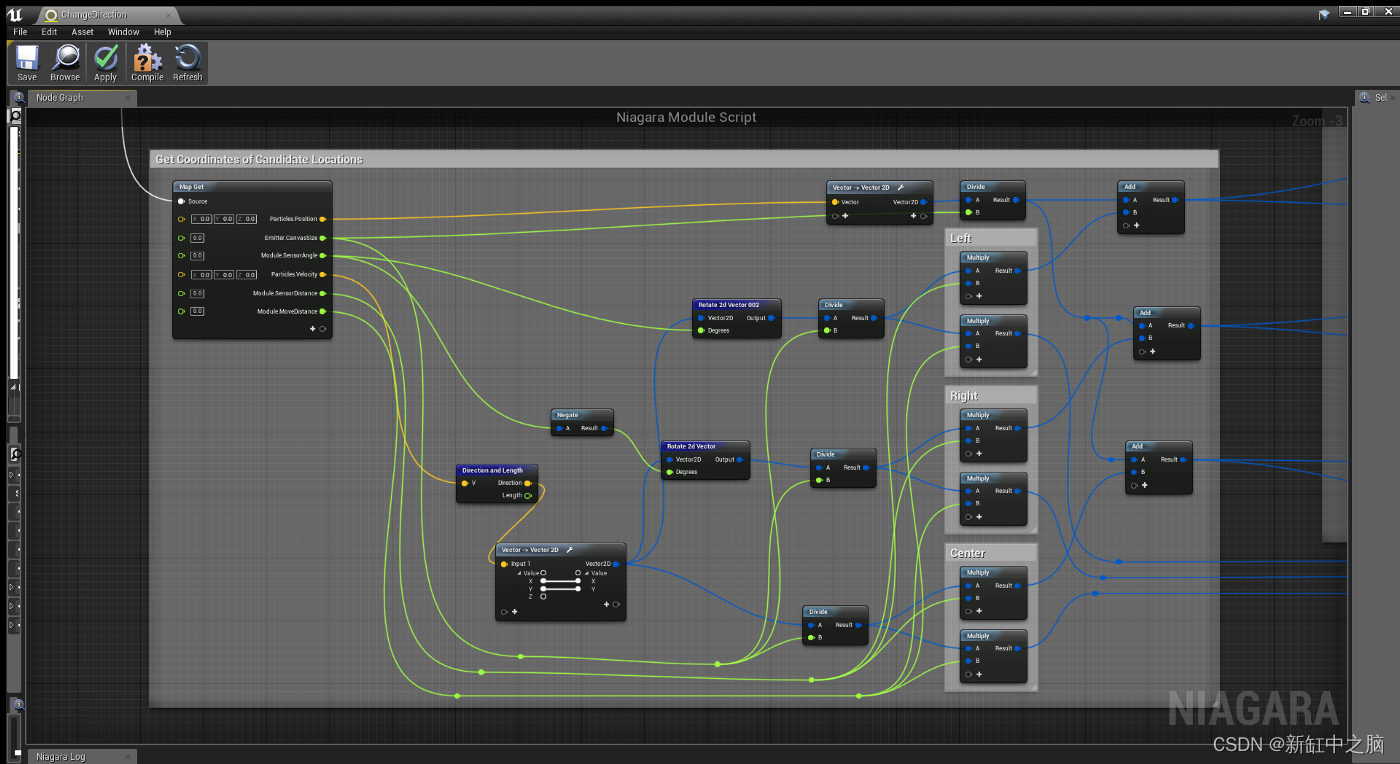Click the X output pin on Vector -> Vector 2D
The image size is (1400, 764).
[577, 581]
